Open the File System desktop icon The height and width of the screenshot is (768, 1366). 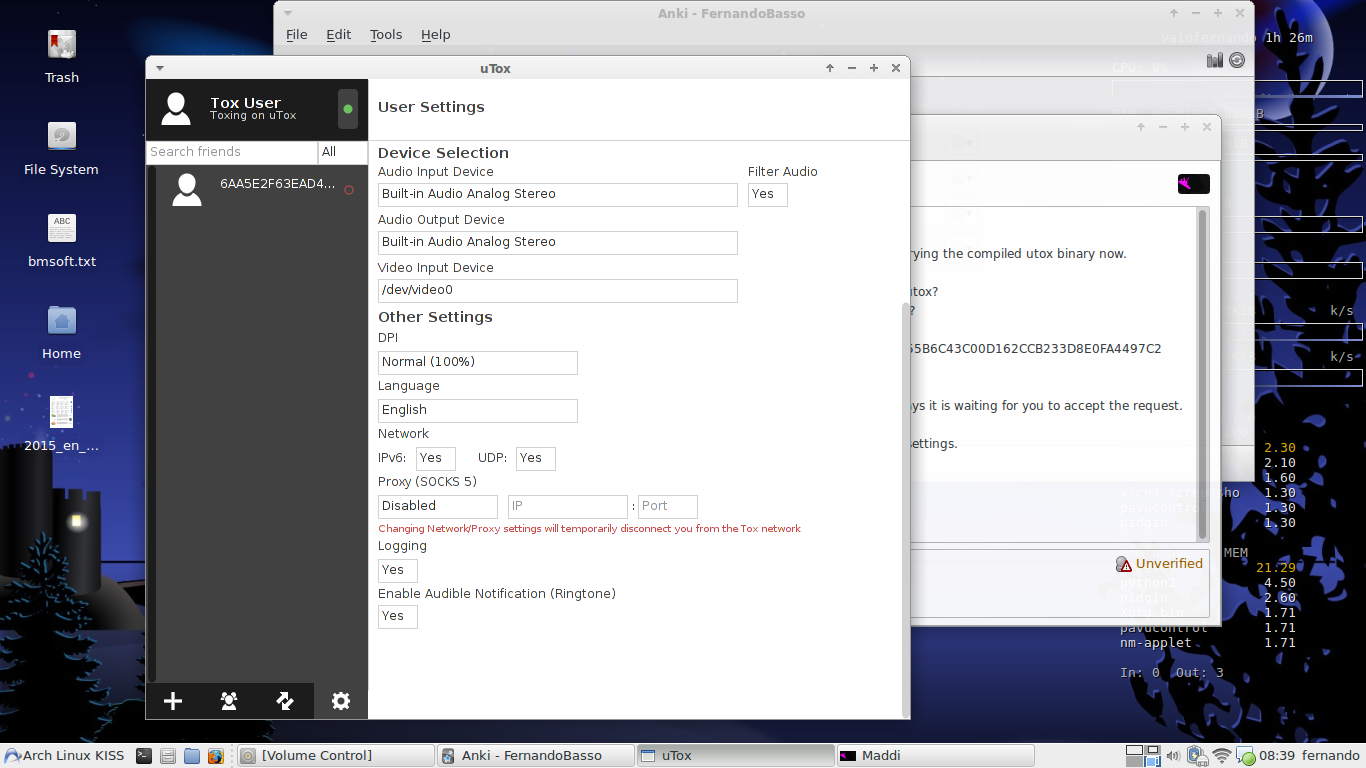62,149
